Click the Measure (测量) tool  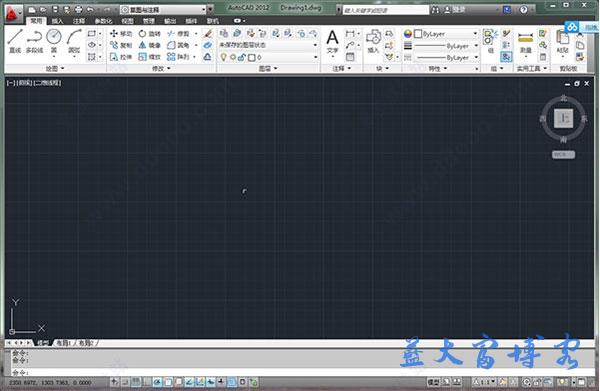[x=525, y=42]
